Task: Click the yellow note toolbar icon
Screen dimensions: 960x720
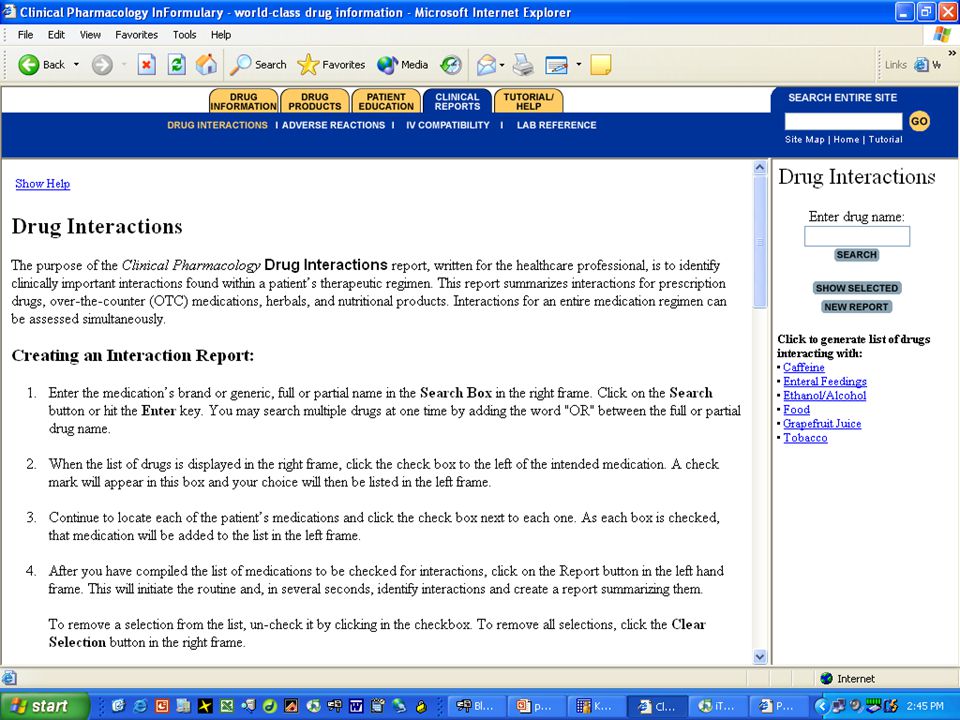Action: pyautogui.click(x=601, y=64)
